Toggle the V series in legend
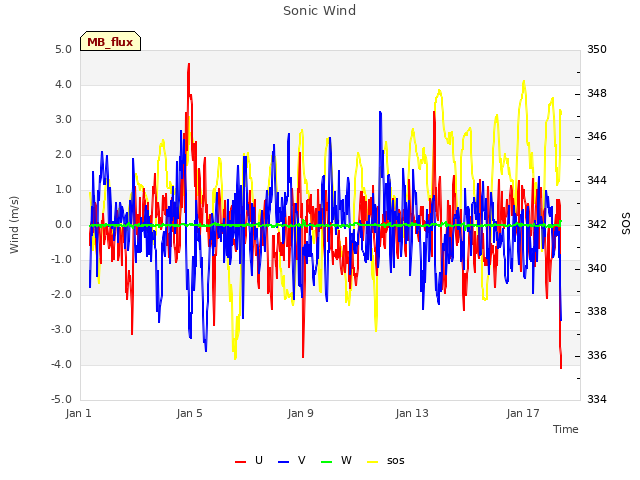The image size is (640, 480). coord(291,460)
